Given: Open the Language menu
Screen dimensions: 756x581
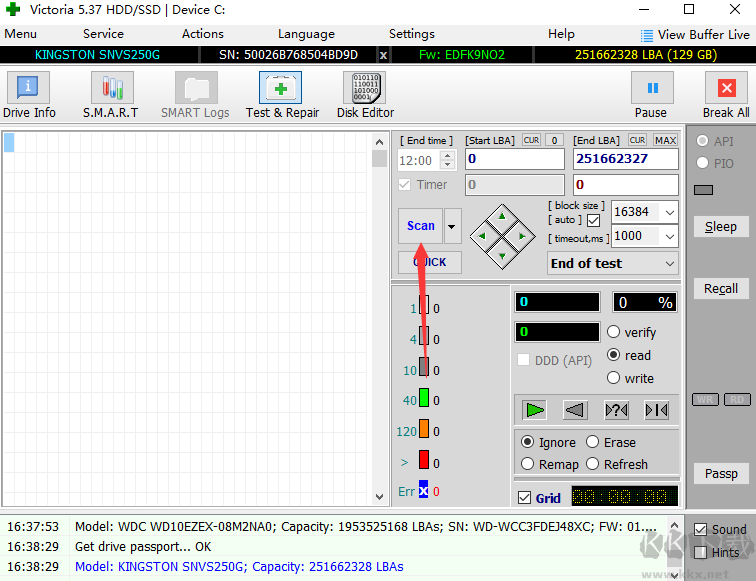Looking at the screenshot, I should (306, 34).
